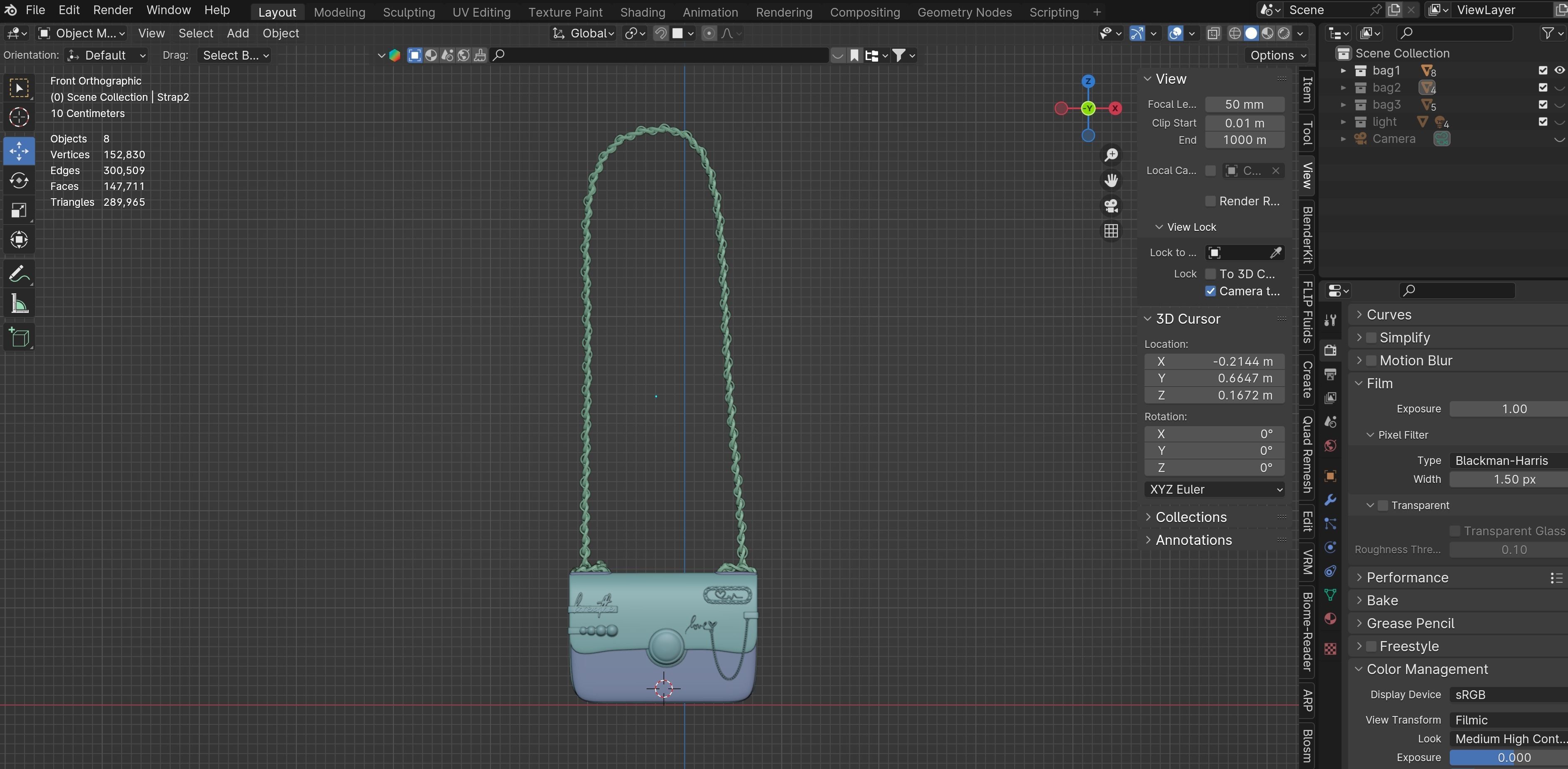Select the Add Cube tool
The image size is (1568, 769).
(x=19, y=337)
